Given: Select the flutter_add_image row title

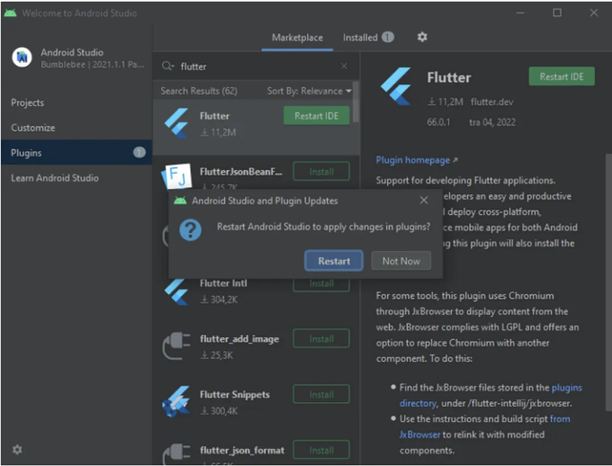Looking at the screenshot, I should pyautogui.click(x=239, y=339).
